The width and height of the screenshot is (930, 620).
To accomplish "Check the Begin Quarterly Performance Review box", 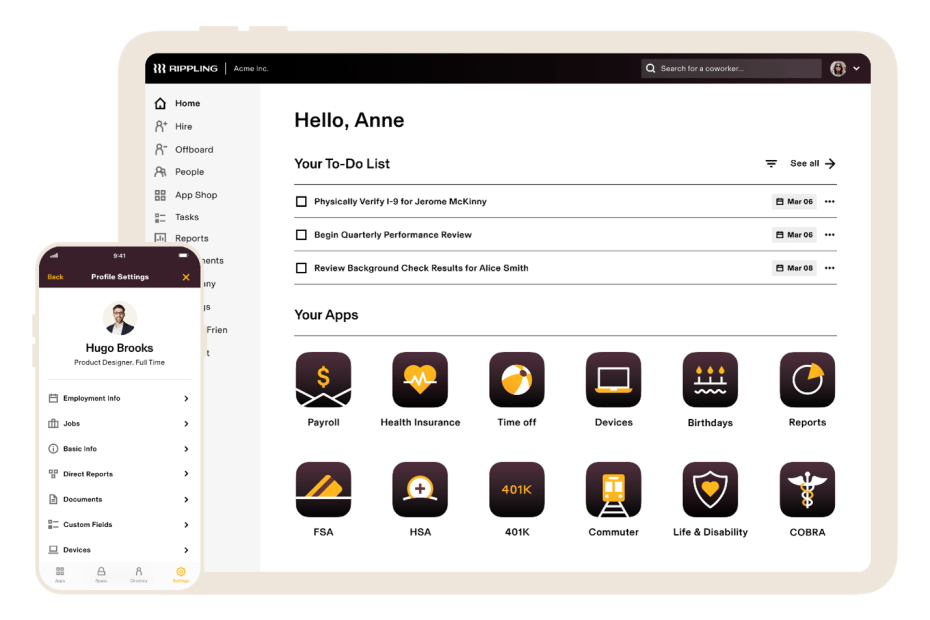I will click(x=301, y=235).
